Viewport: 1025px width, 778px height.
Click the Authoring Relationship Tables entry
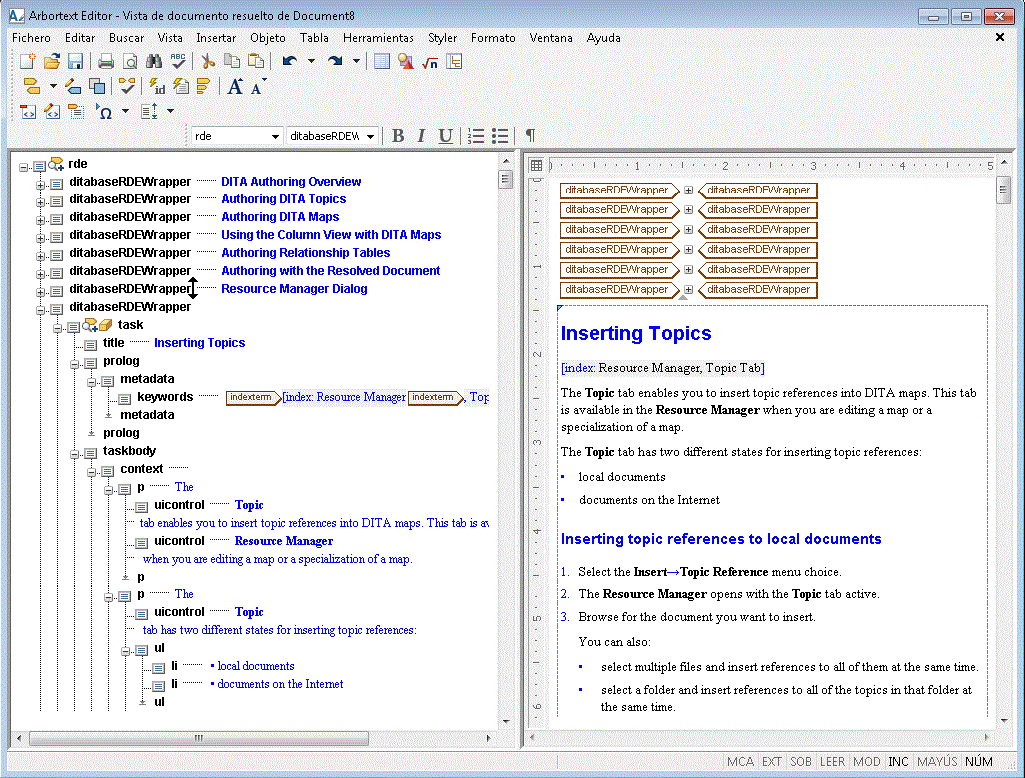pos(305,253)
